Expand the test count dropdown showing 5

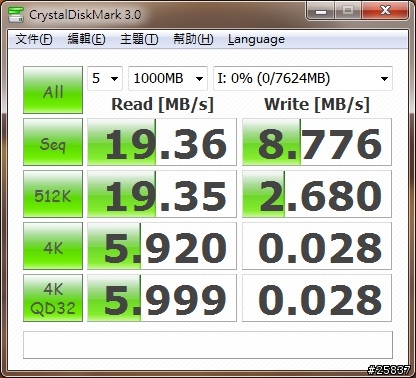(x=105, y=79)
